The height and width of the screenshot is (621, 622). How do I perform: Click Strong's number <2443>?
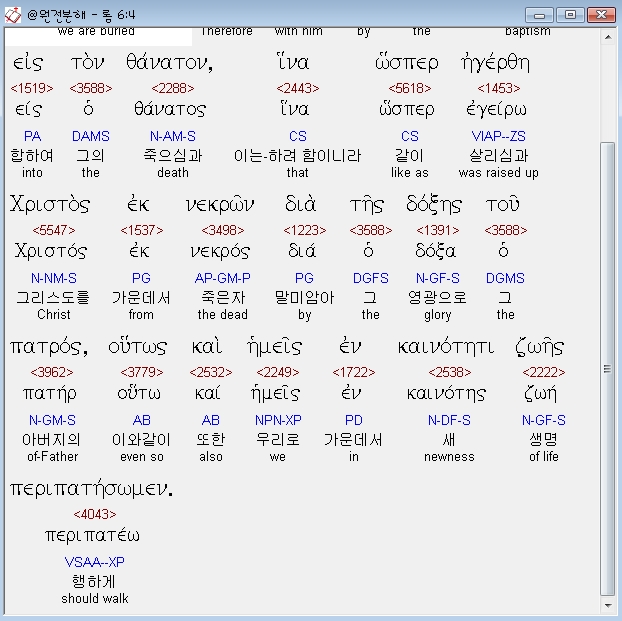(x=298, y=88)
